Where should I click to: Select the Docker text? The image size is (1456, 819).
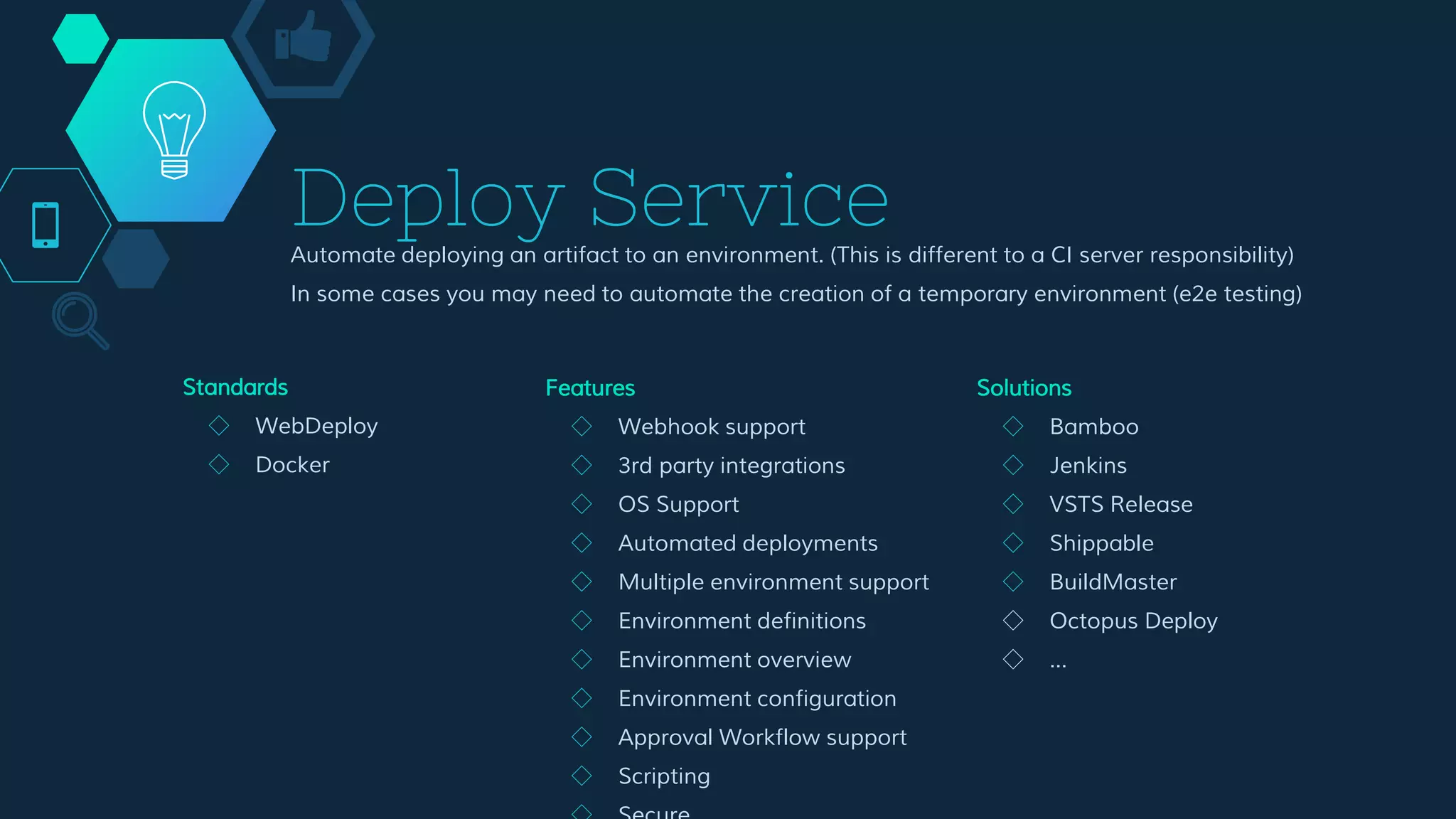(x=292, y=465)
